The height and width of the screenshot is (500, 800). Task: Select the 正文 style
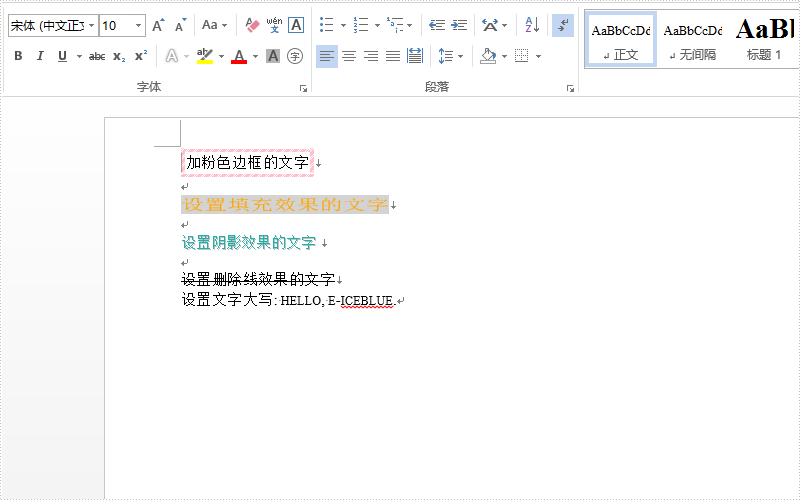[x=620, y=40]
